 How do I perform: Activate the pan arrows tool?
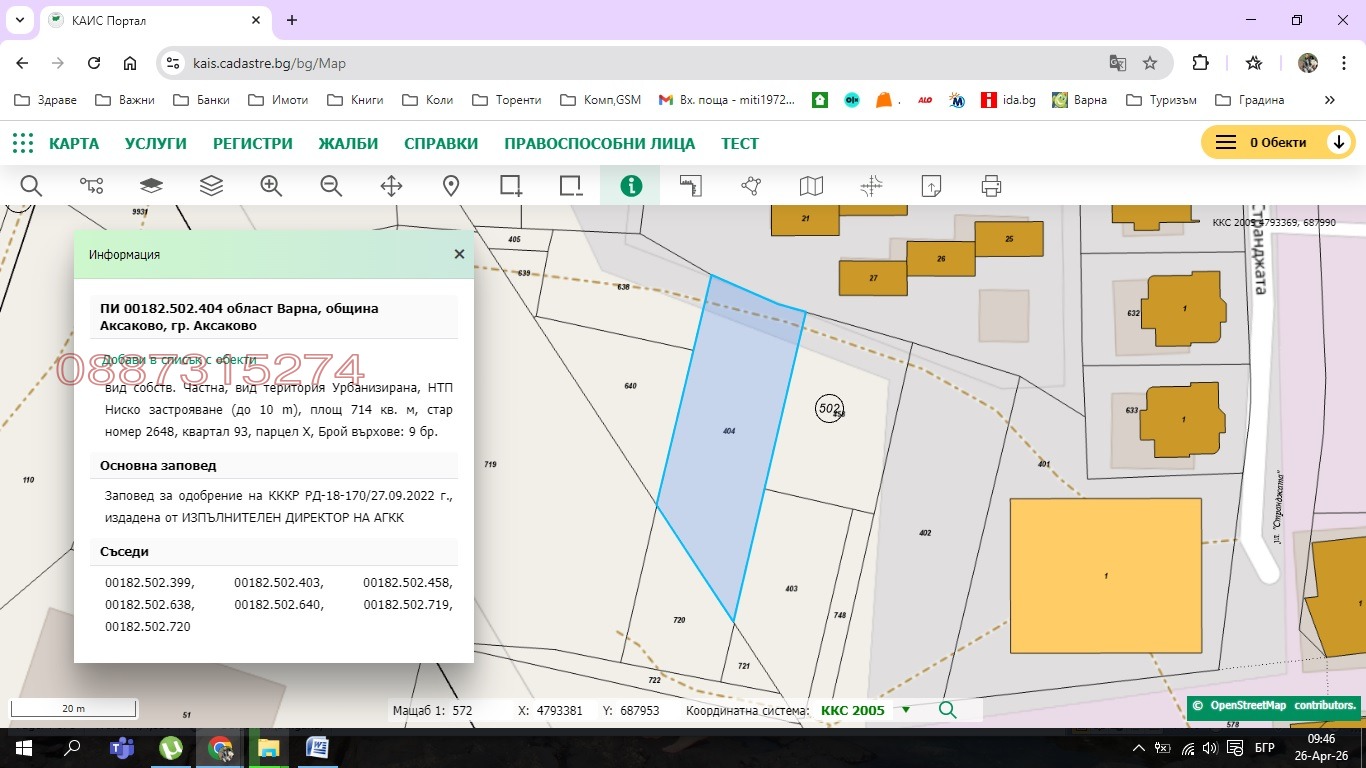(x=391, y=186)
